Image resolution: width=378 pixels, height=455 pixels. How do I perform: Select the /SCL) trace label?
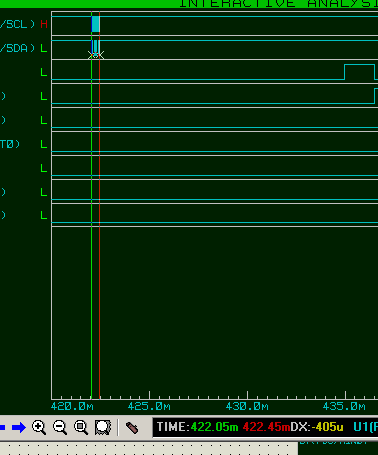17,24
